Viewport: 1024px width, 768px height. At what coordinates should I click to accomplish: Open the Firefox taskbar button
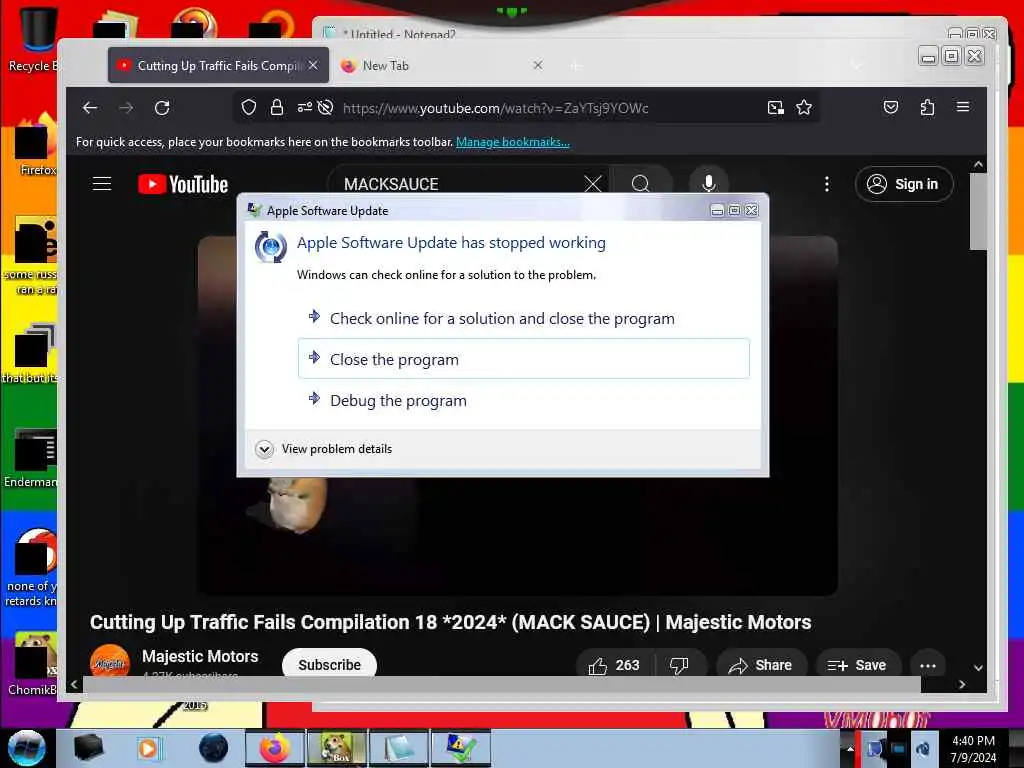(274, 748)
